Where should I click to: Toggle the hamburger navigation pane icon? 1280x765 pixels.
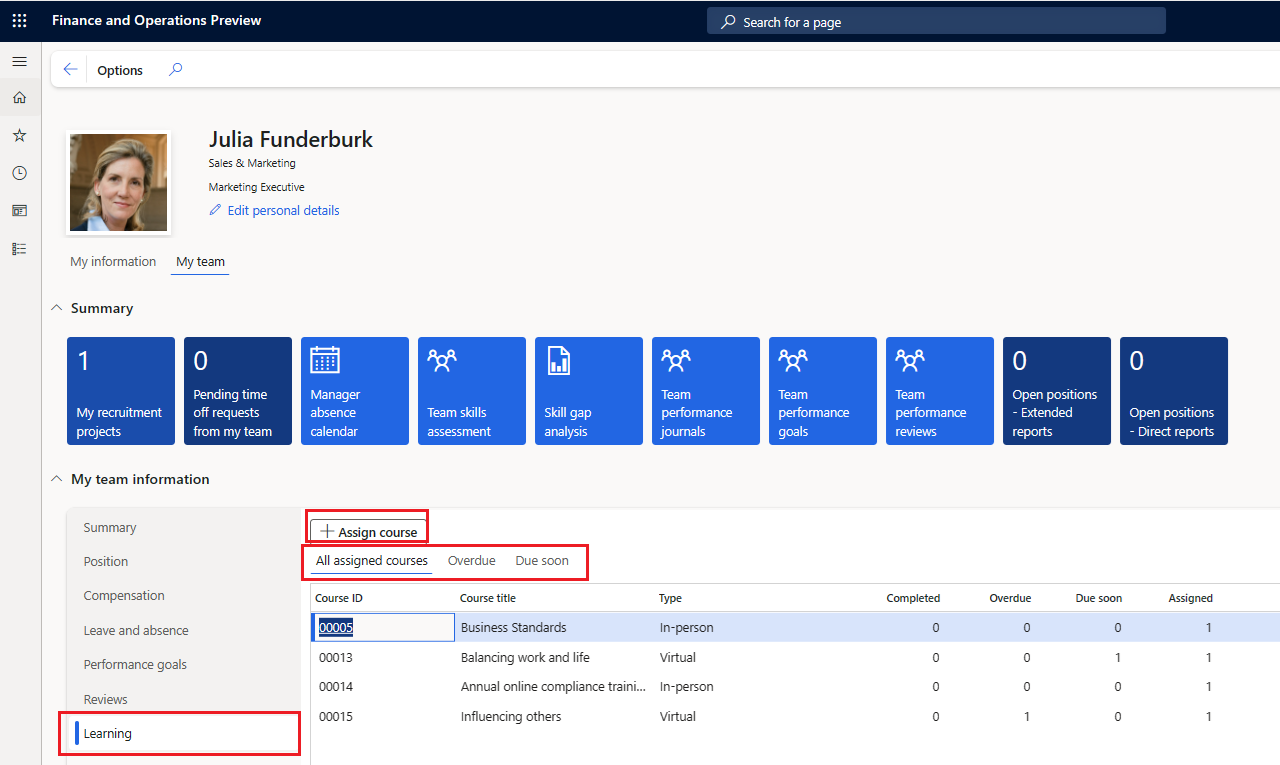[x=19, y=62]
